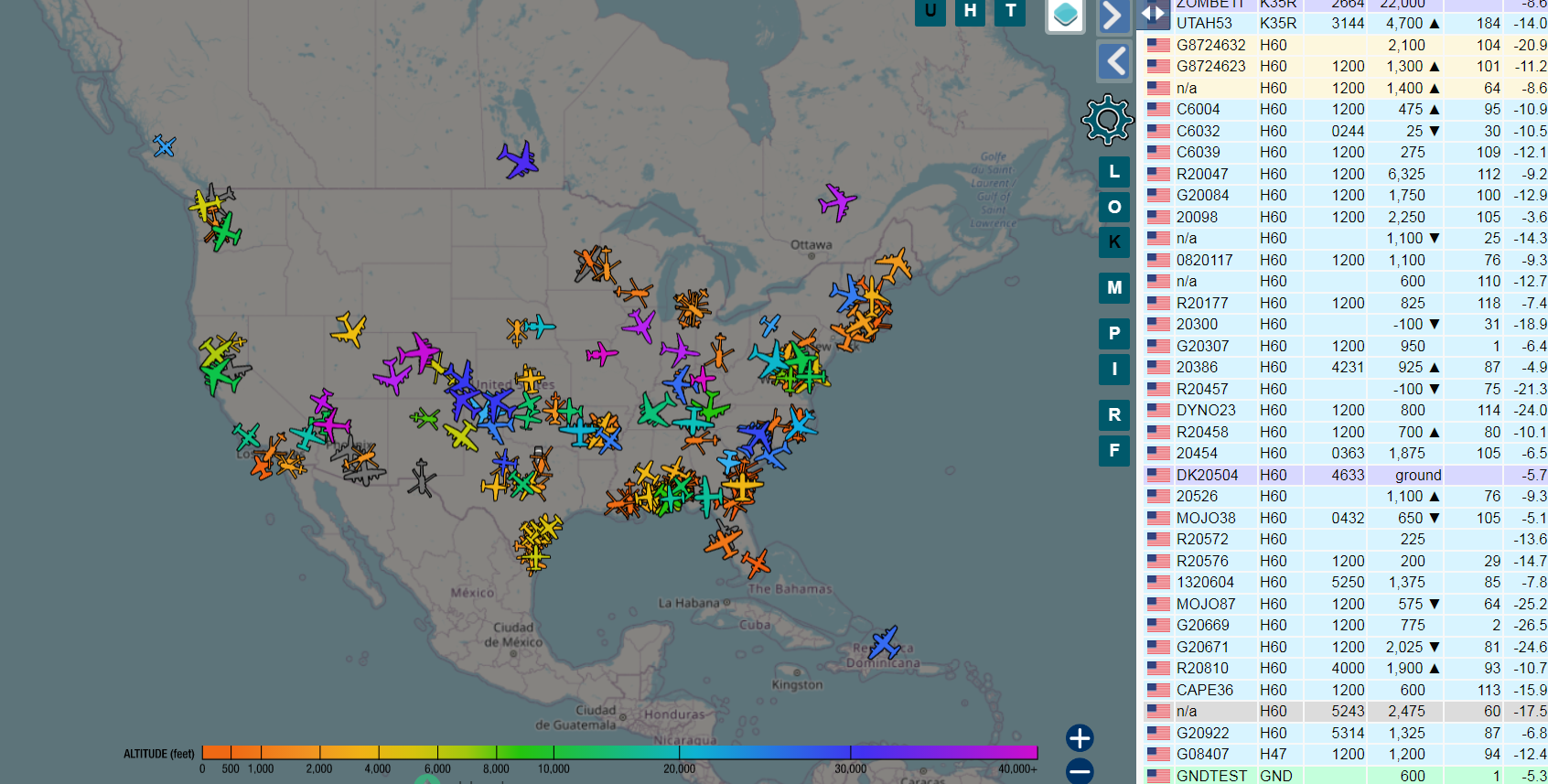Toggle the T button at the top
Image resolution: width=1548 pixels, height=784 pixels.
tap(1010, 11)
